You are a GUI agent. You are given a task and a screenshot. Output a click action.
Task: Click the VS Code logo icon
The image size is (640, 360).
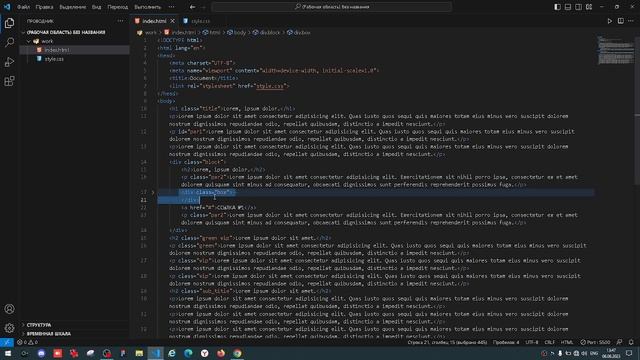(7, 7)
